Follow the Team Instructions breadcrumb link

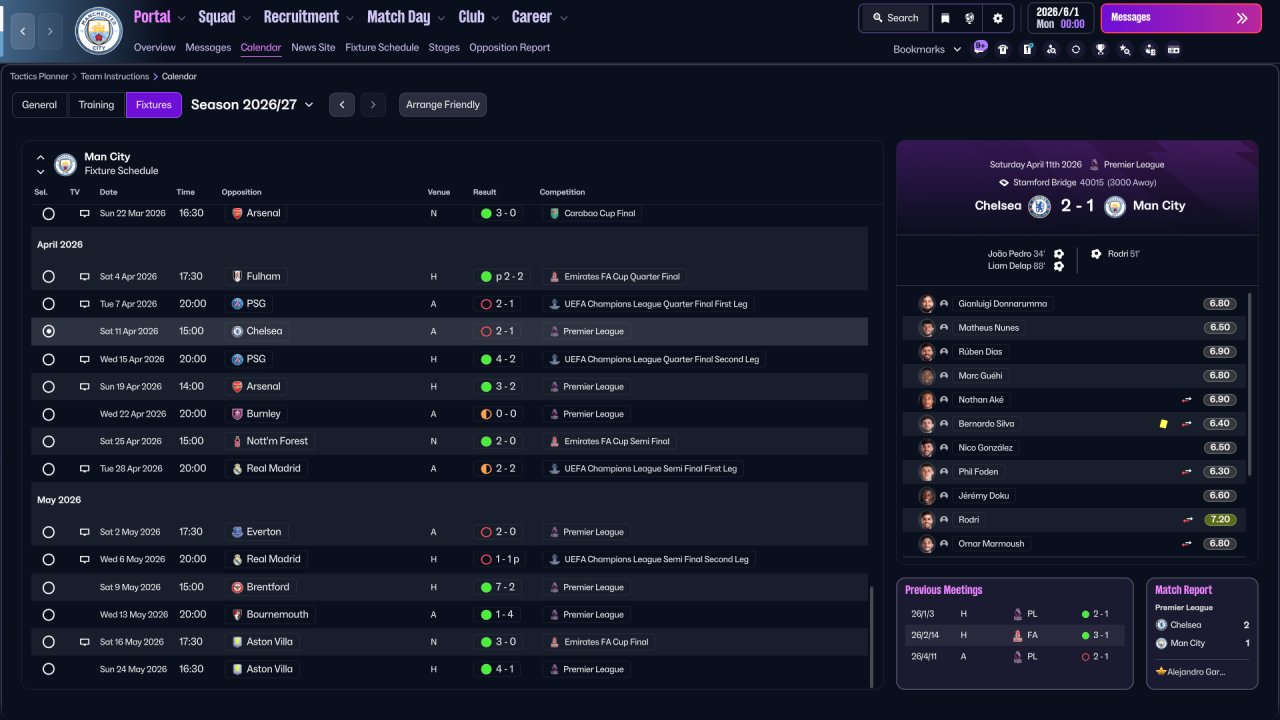click(115, 76)
